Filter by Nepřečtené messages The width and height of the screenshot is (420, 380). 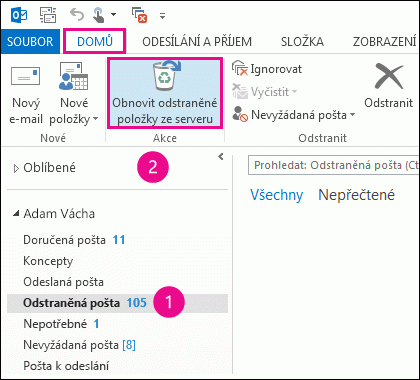(x=356, y=195)
